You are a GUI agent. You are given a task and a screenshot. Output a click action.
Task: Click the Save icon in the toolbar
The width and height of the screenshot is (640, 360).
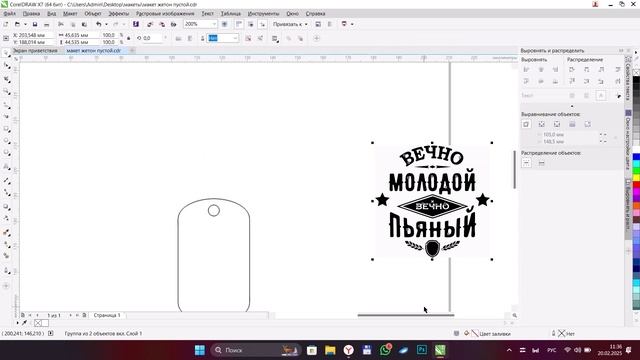tap(35, 24)
